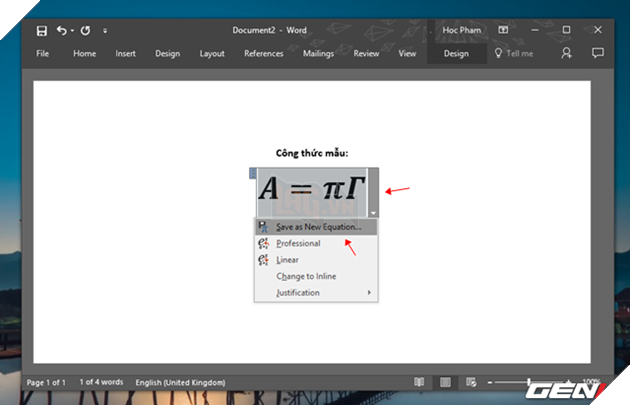
Task: Open the Design tab next to Insert
Action: coord(168,53)
